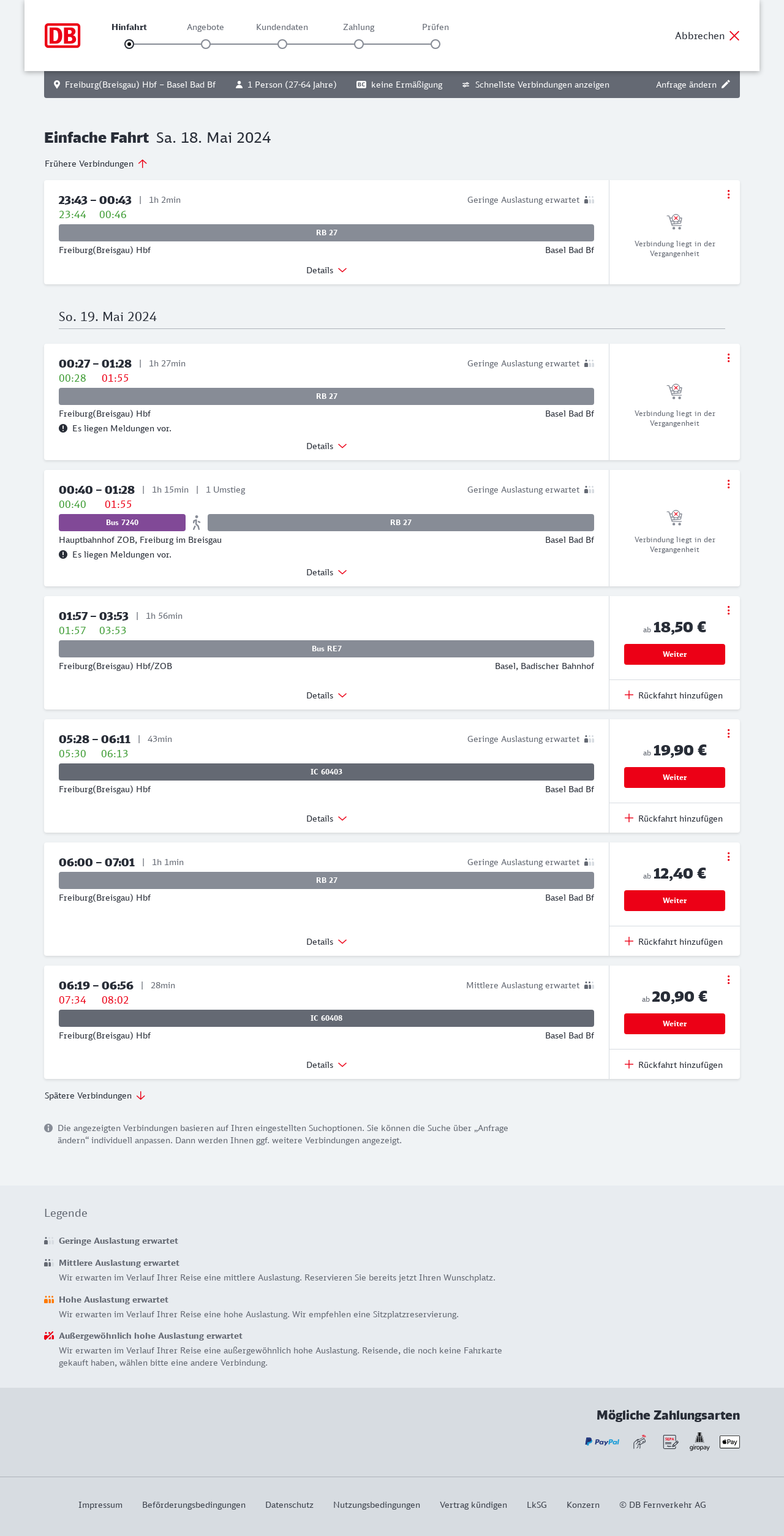Click the Apple Pay icon

coord(729,1442)
